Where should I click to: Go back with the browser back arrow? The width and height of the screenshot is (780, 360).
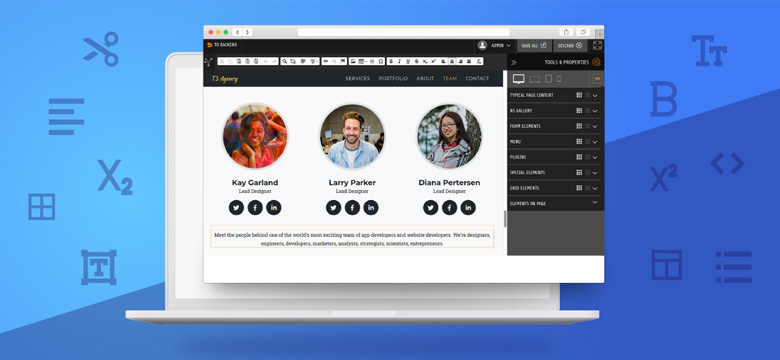click(238, 32)
